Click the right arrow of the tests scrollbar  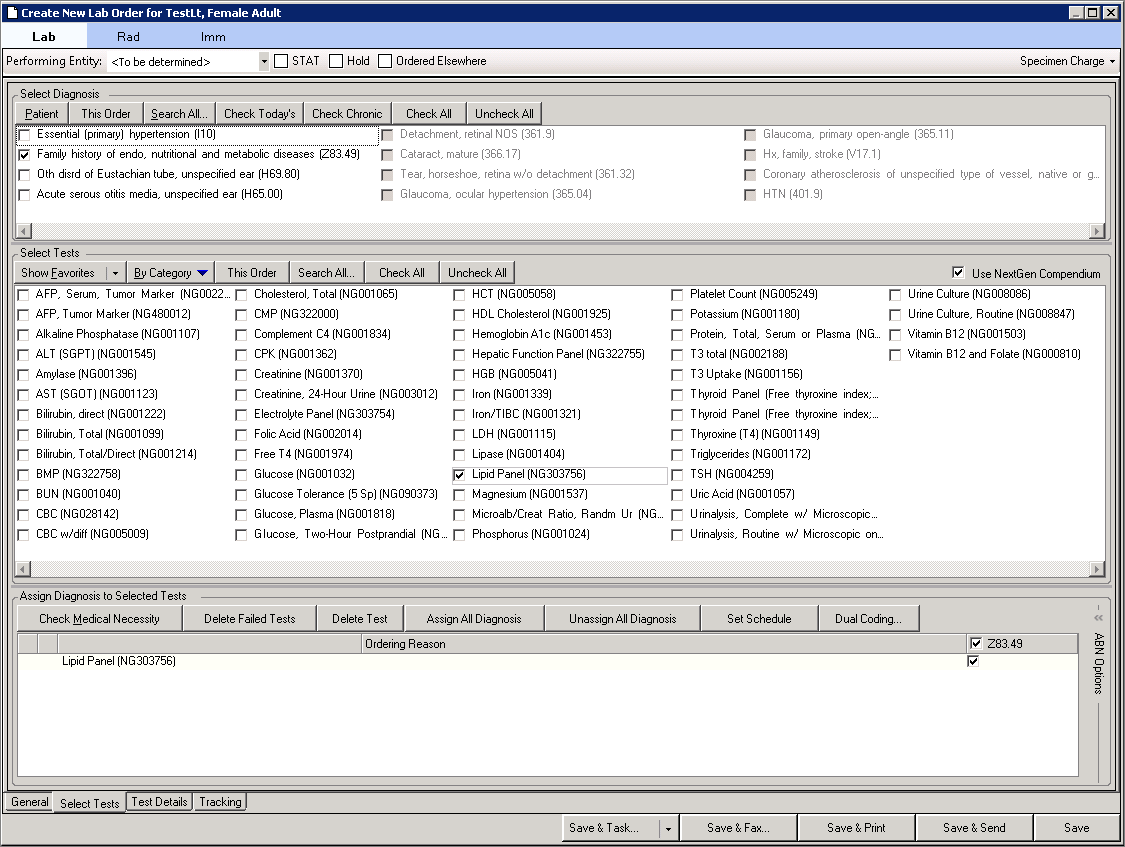[1096, 569]
